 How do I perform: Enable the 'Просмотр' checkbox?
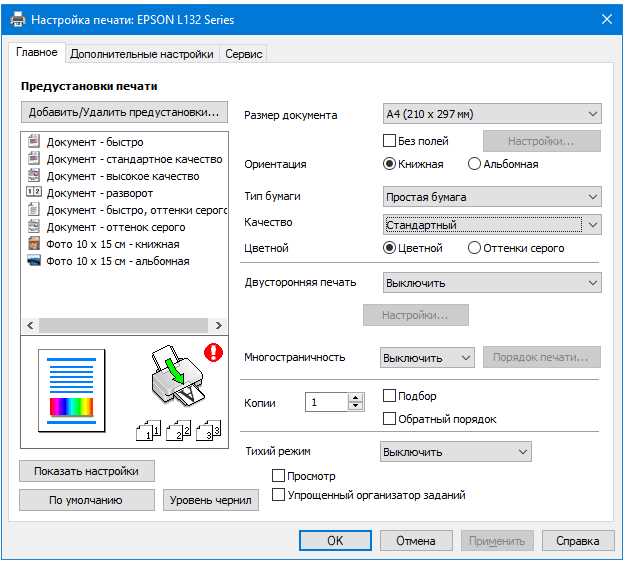click(x=278, y=476)
